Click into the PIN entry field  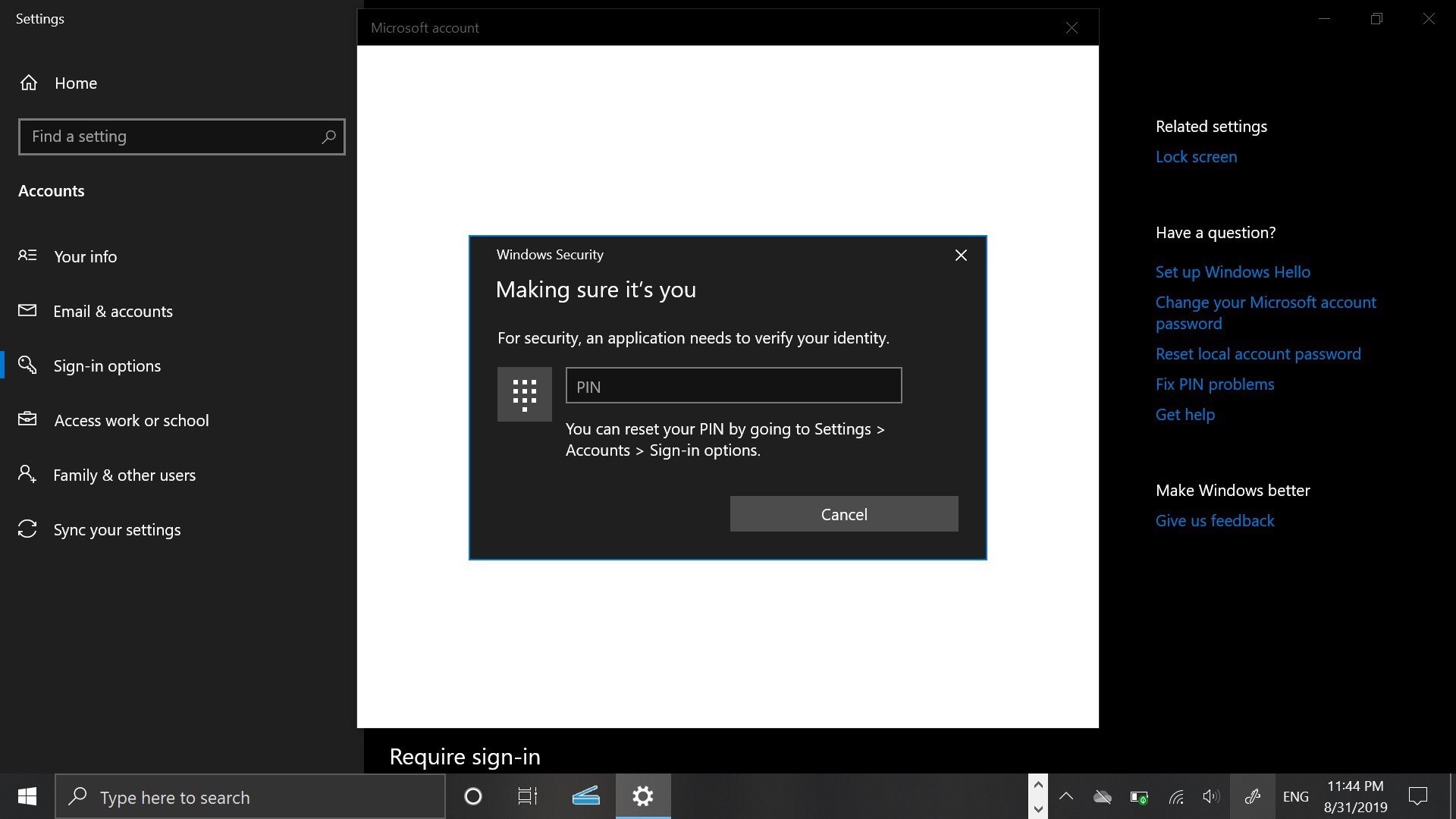[x=733, y=386]
